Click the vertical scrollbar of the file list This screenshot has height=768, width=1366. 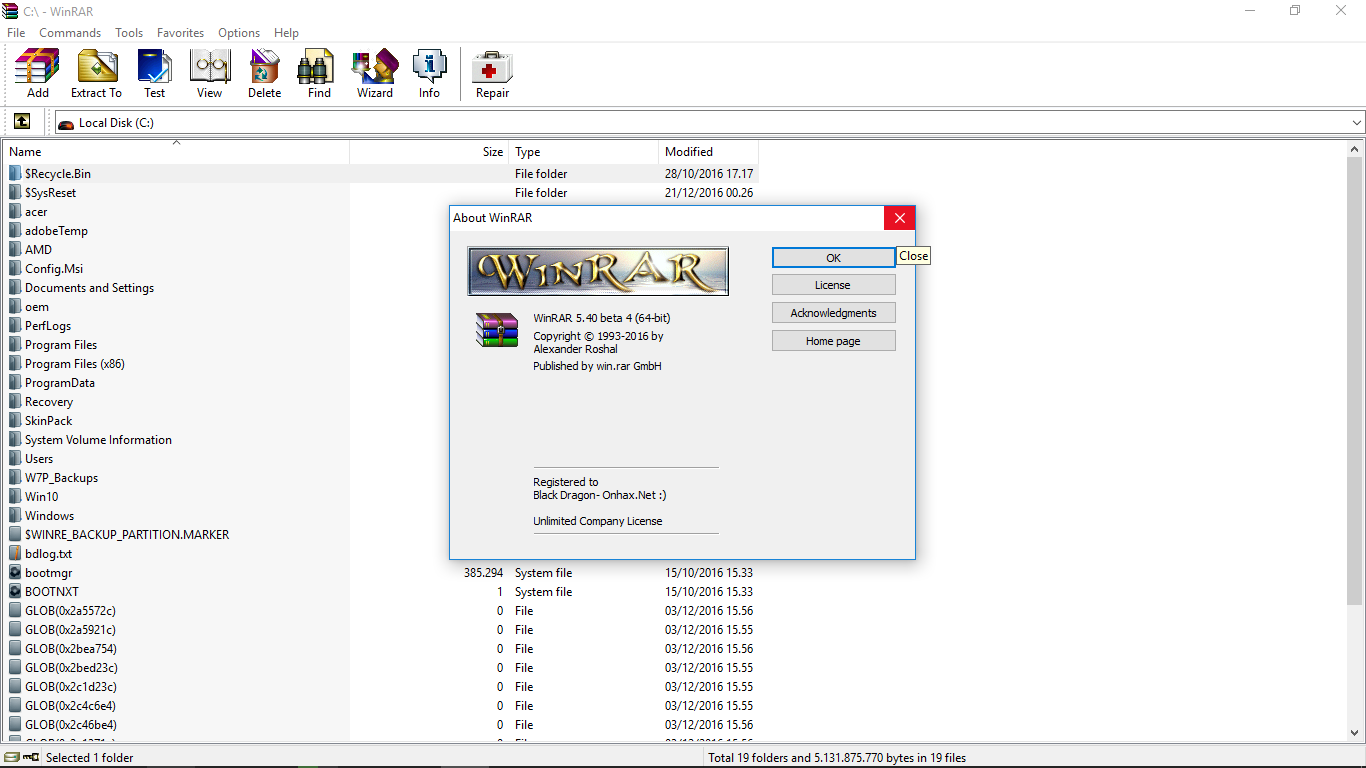(1355, 380)
